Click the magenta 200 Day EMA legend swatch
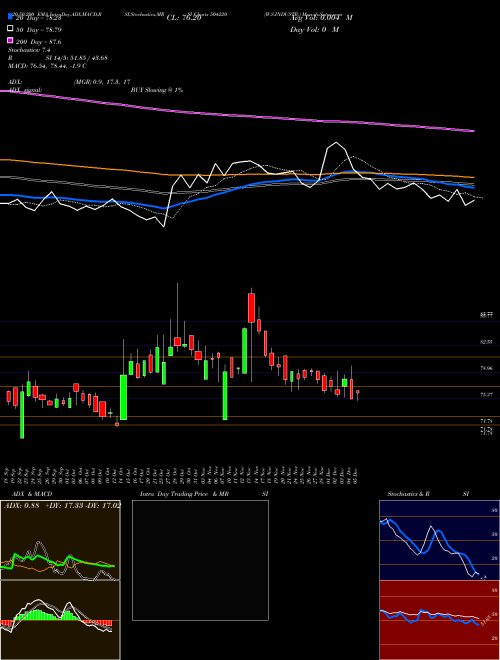Image resolution: width=500 pixels, height=660 pixels. click(10, 40)
